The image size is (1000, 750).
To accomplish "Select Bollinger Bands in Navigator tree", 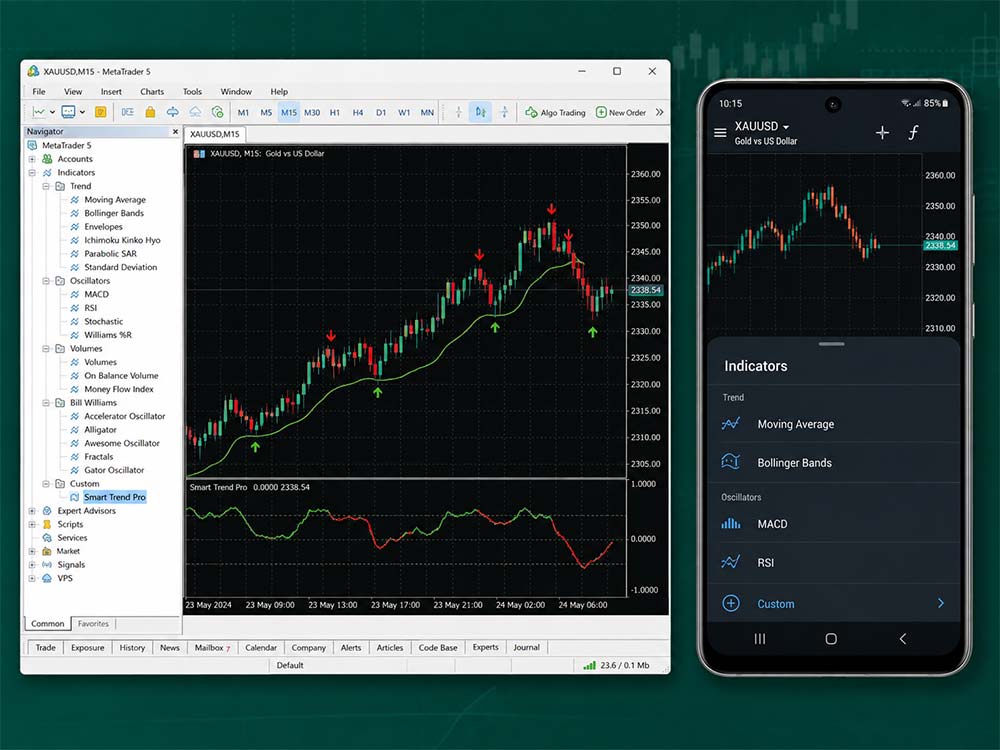I will [x=114, y=213].
